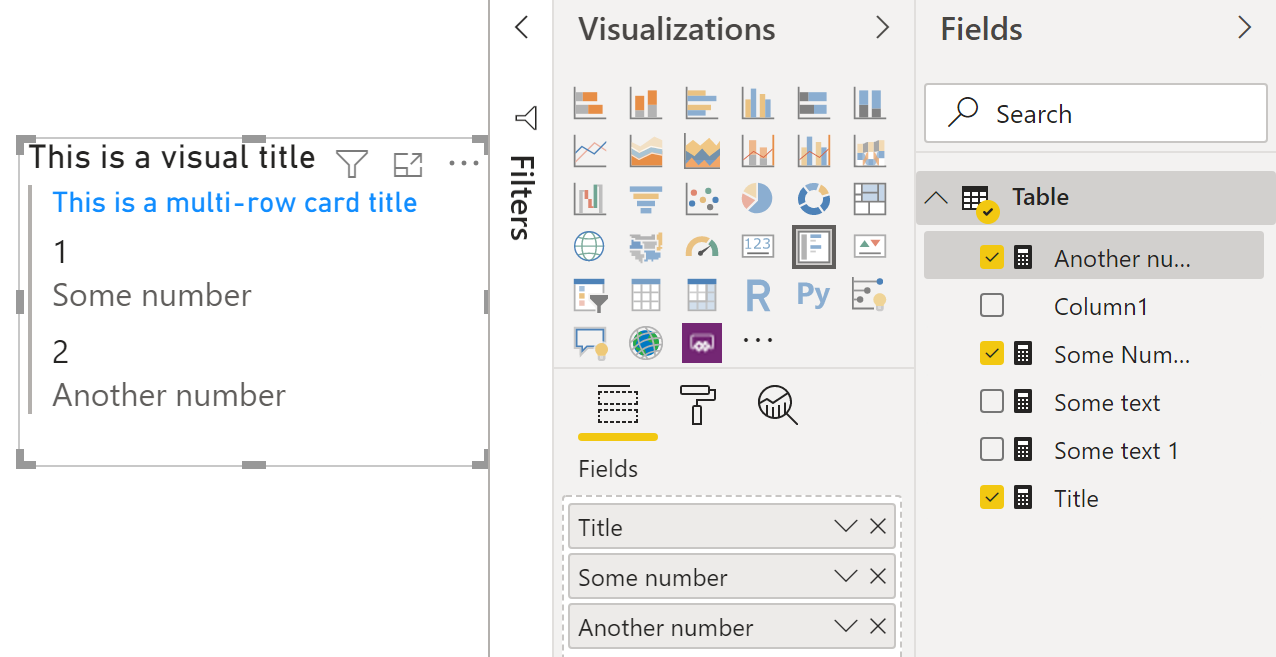
Task: Select the KPI visual
Action: (869, 246)
